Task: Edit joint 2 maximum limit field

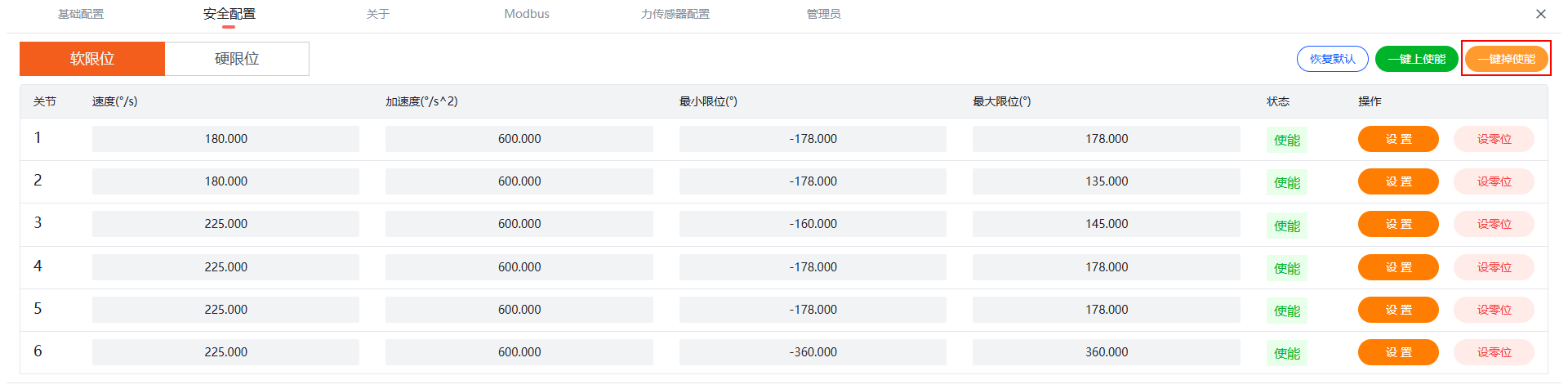Action: (1106, 181)
